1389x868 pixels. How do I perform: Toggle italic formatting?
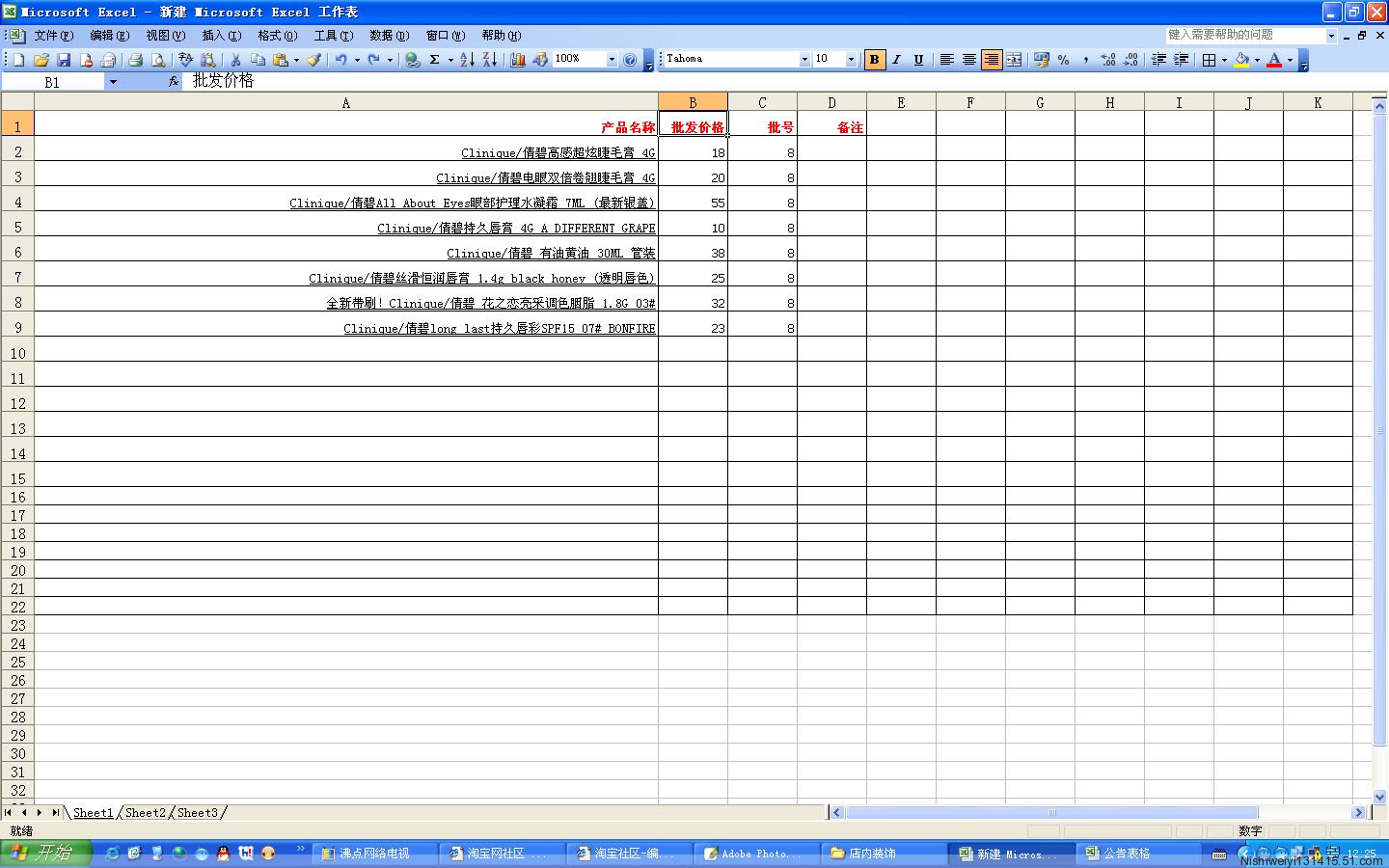(x=896, y=60)
